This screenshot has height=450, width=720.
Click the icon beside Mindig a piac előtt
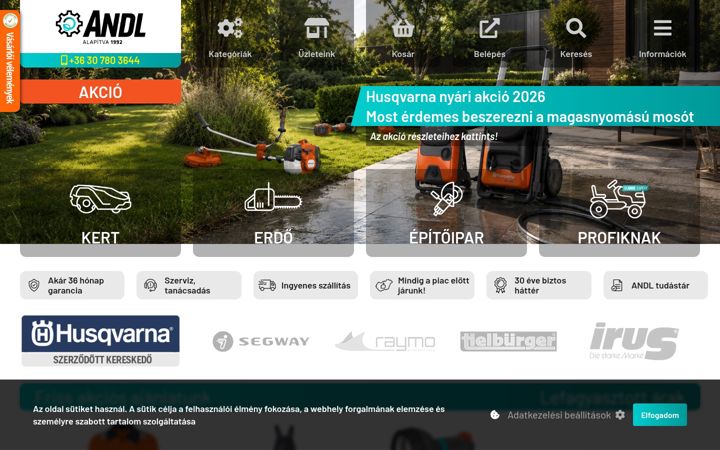pyautogui.click(x=384, y=285)
